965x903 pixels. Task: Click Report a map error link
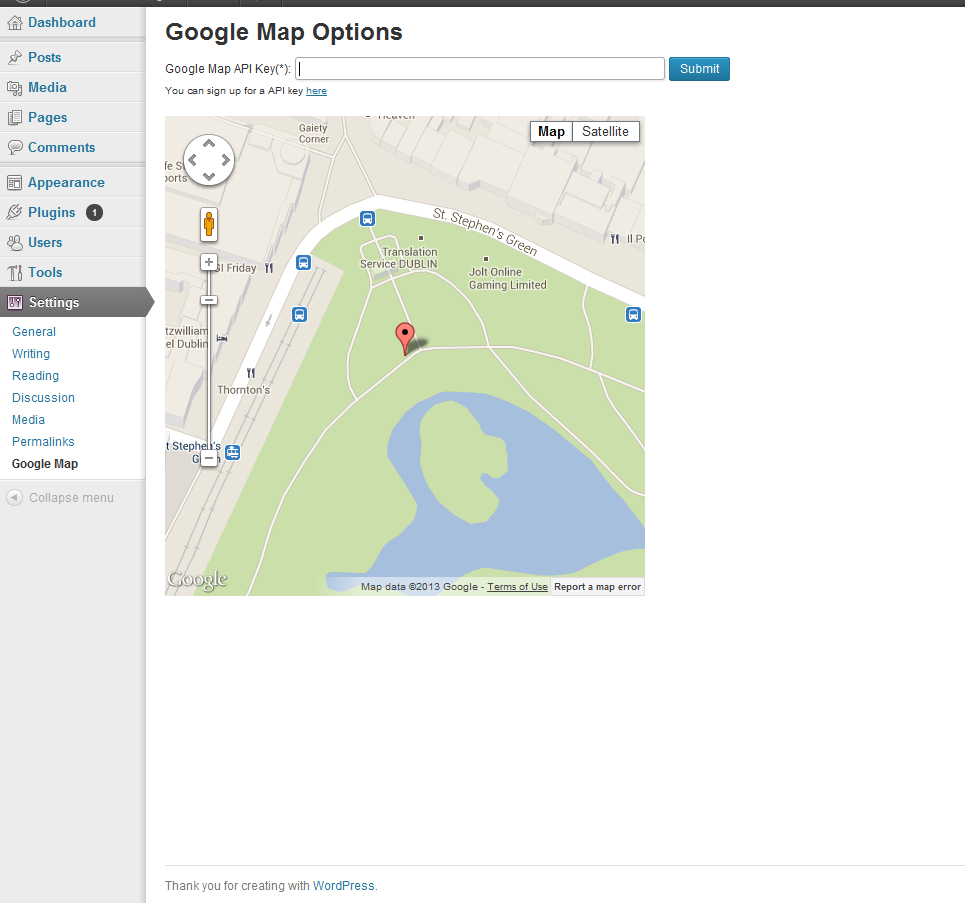click(598, 587)
